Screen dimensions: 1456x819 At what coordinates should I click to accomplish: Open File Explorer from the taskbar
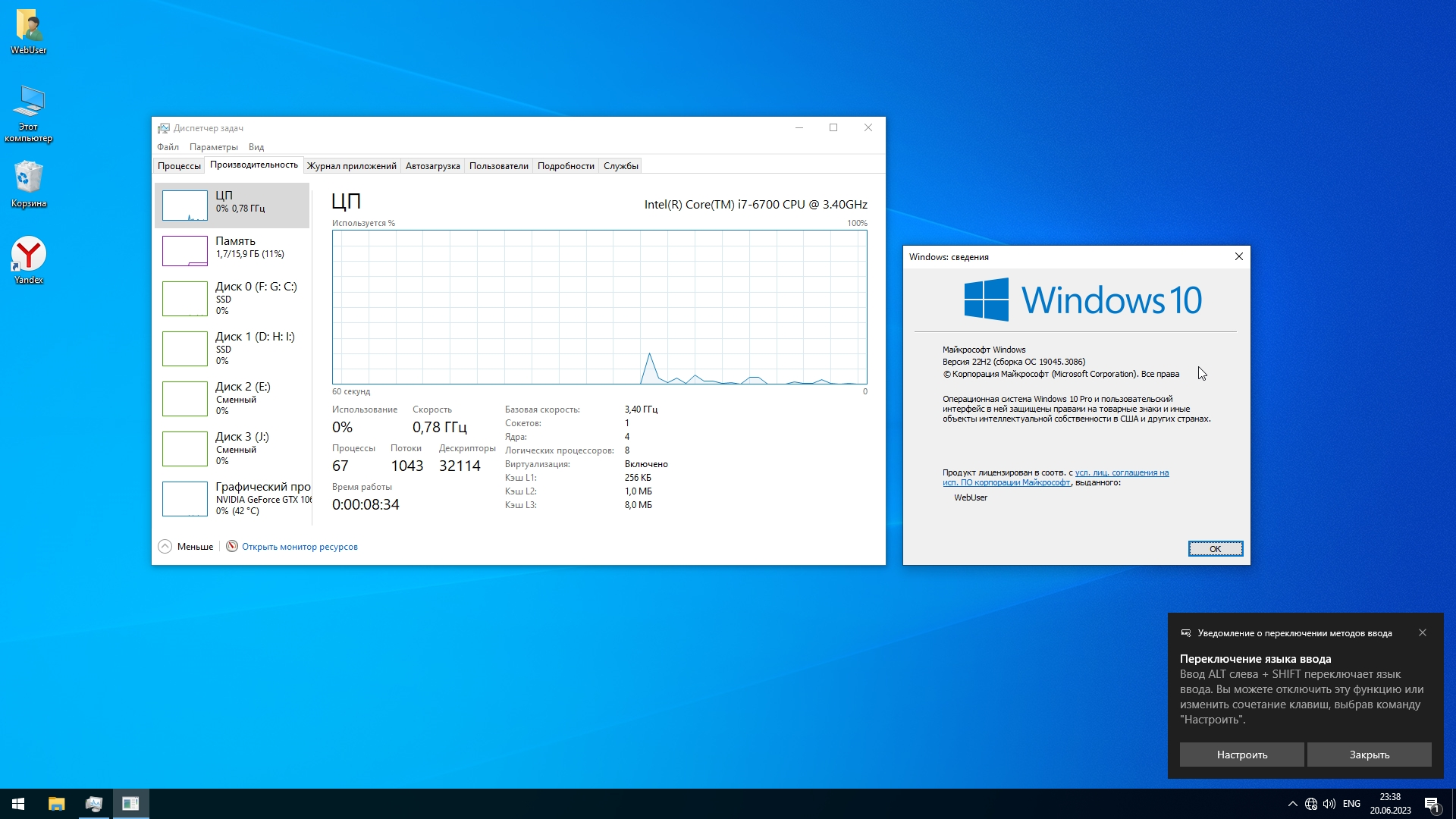[x=56, y=804]
